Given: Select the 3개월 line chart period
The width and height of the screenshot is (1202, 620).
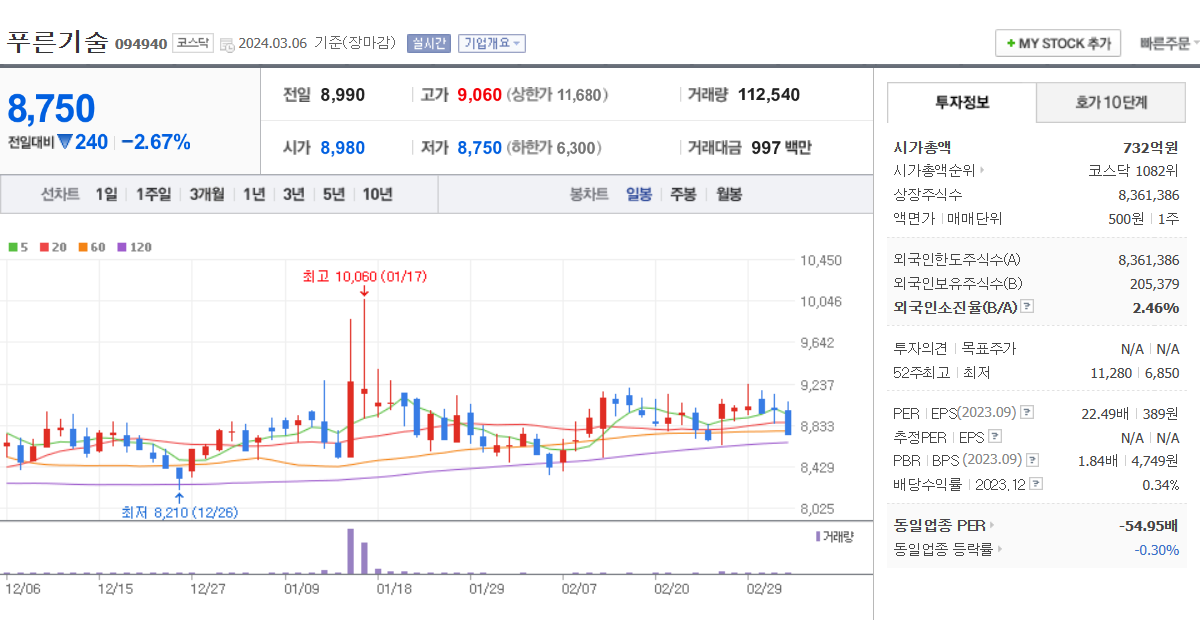Looking at the screenshot, I should tap(207, 194).
